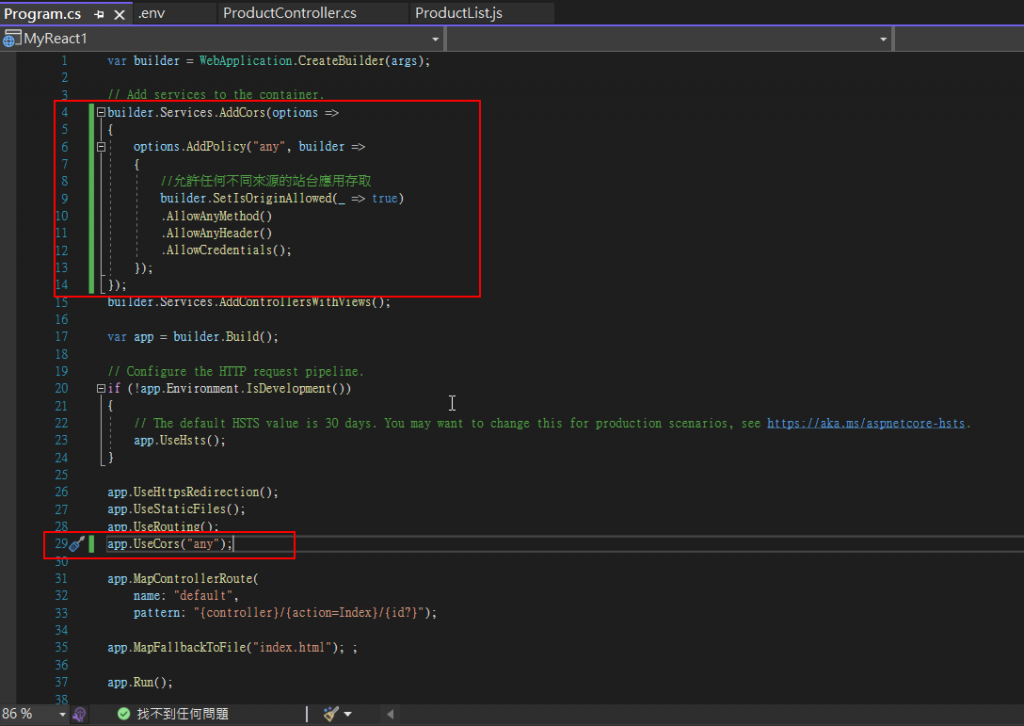
Task: Open the .env file tab
Action: (152, 13)
